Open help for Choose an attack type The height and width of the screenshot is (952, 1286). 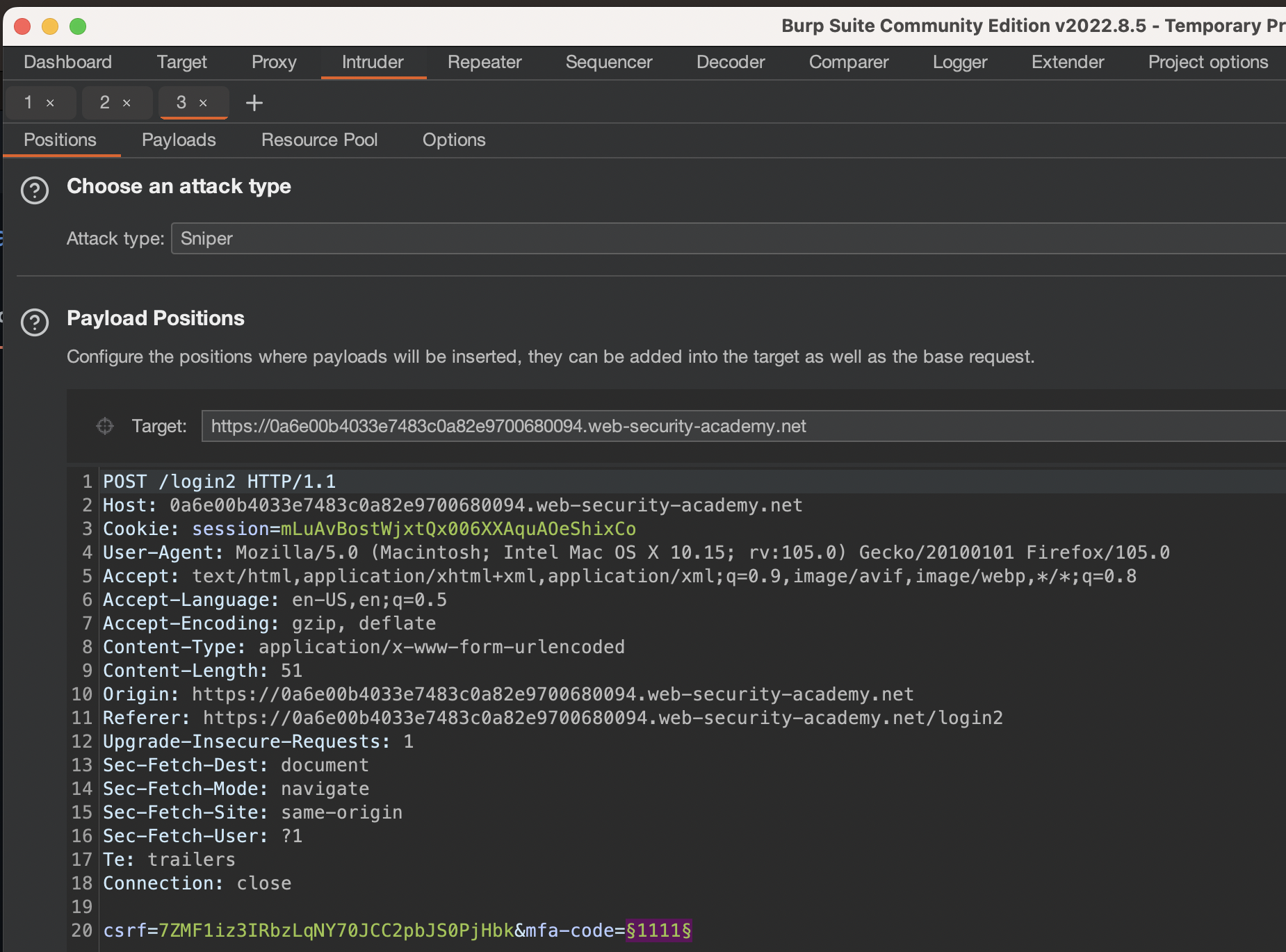[x=35, y=190]
